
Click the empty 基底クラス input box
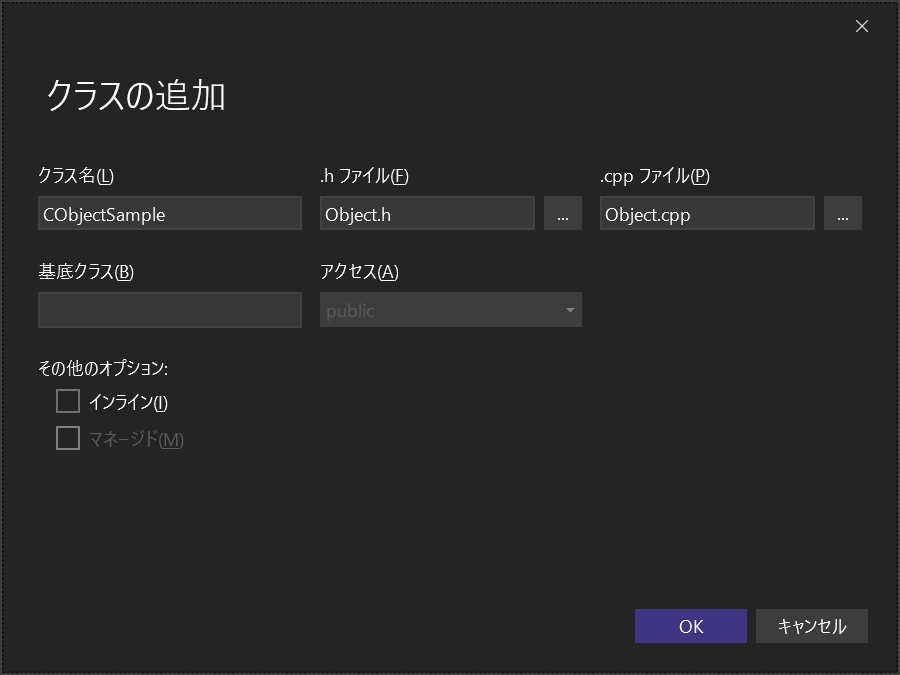169,310
